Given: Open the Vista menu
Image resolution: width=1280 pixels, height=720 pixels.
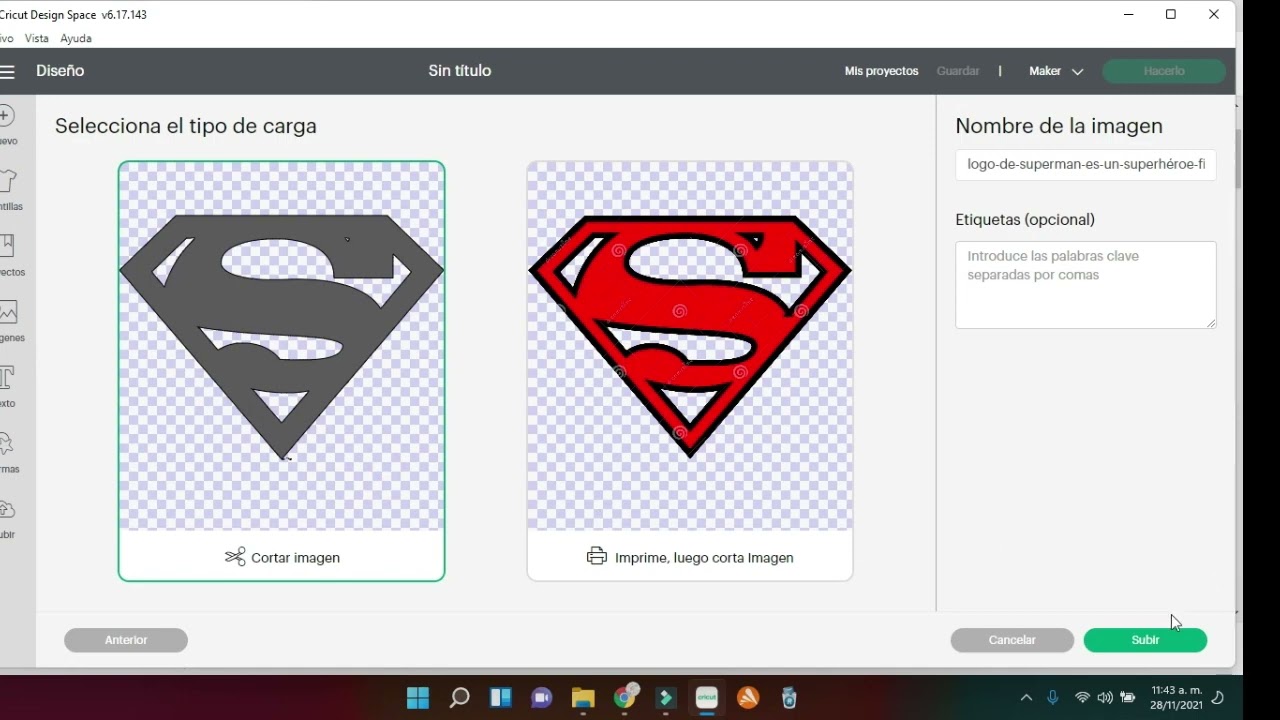Looking at the screenshot, I should pos(37,38).
